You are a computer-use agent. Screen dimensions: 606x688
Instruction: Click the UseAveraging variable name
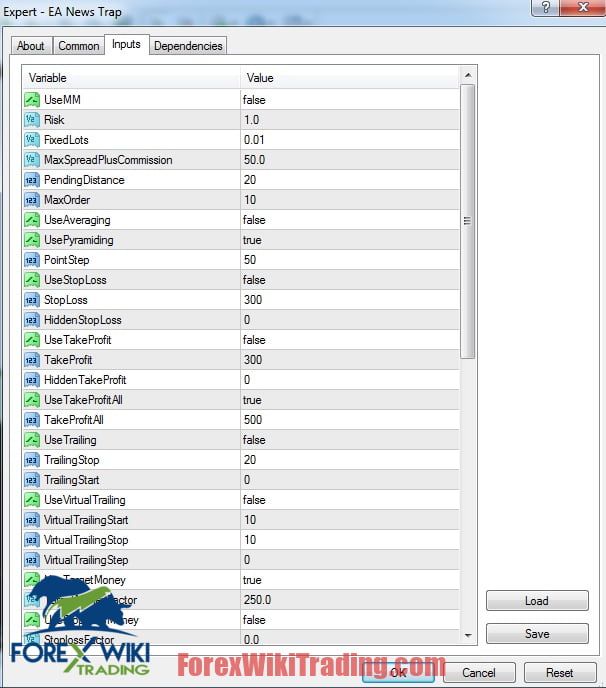[77, 220]
